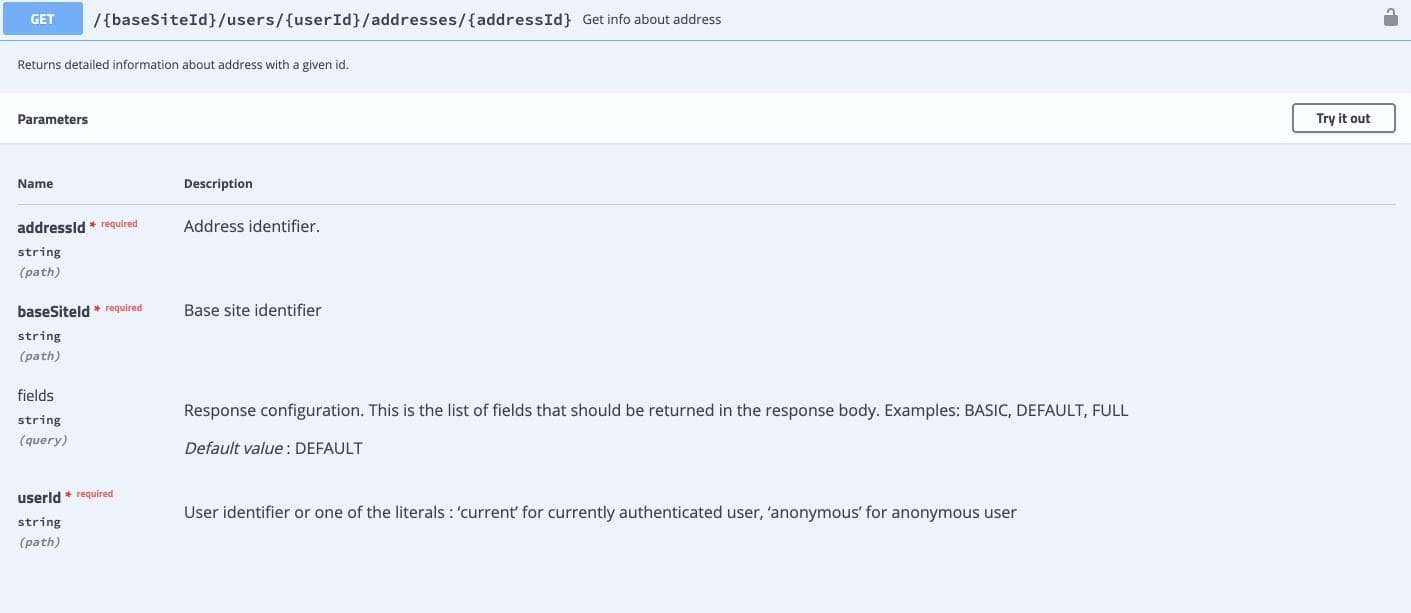Click the Returns detailed information description line
Screen dimensions: 1411x613
click(183, 65)
